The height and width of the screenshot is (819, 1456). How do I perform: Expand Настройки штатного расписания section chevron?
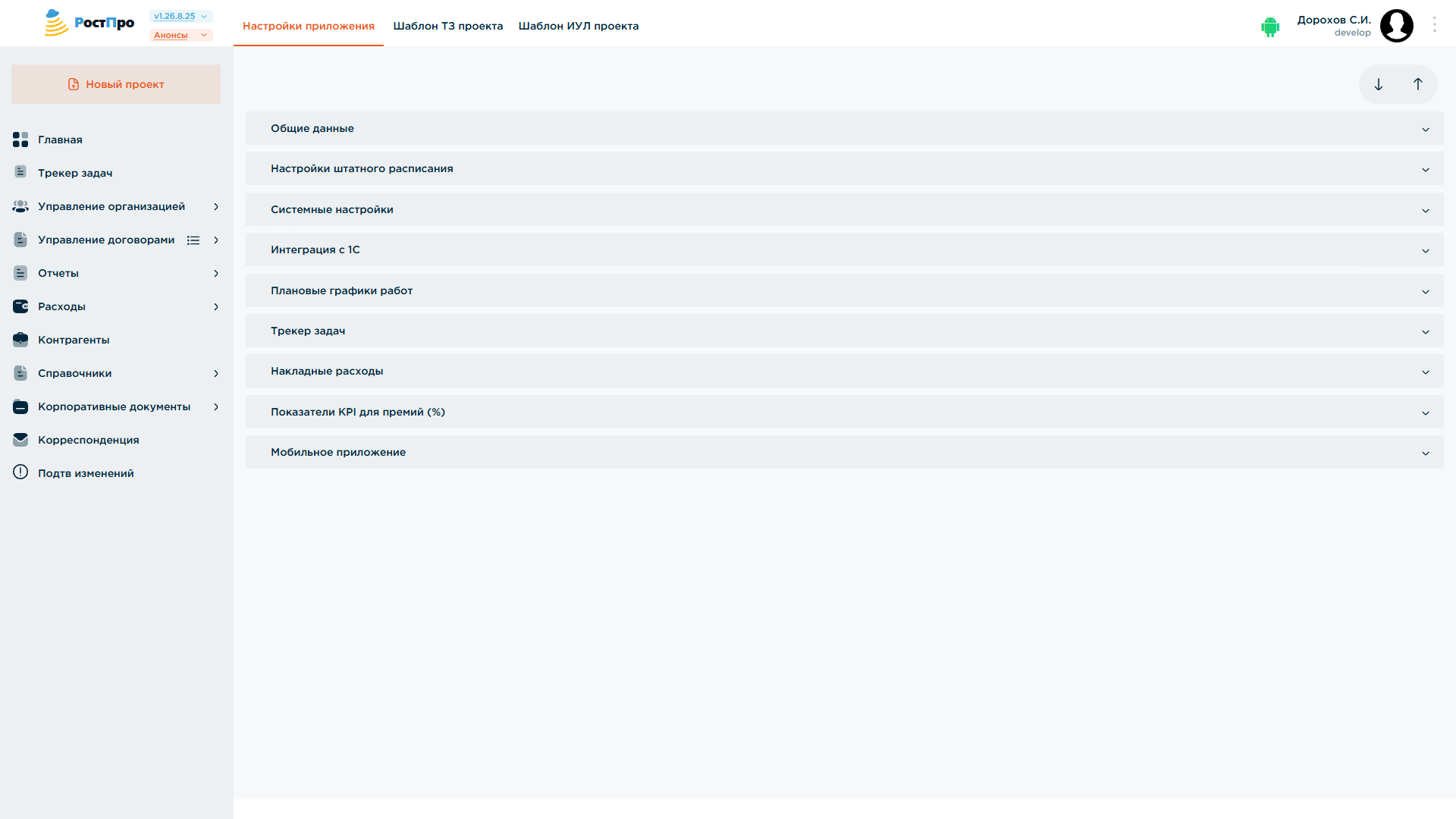pyautogui.click(x=1426, y=170)
